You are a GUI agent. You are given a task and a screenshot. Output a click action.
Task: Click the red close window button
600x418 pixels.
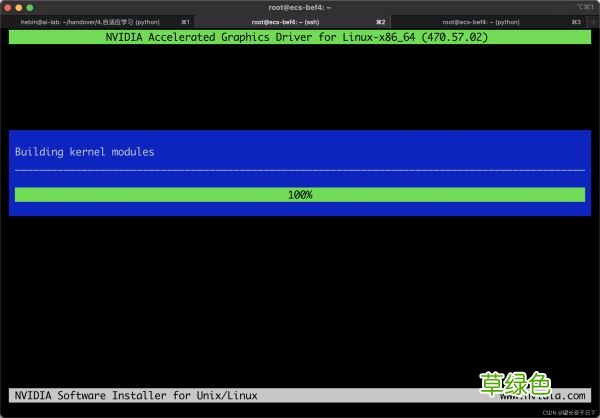click(x=8, y=7)
